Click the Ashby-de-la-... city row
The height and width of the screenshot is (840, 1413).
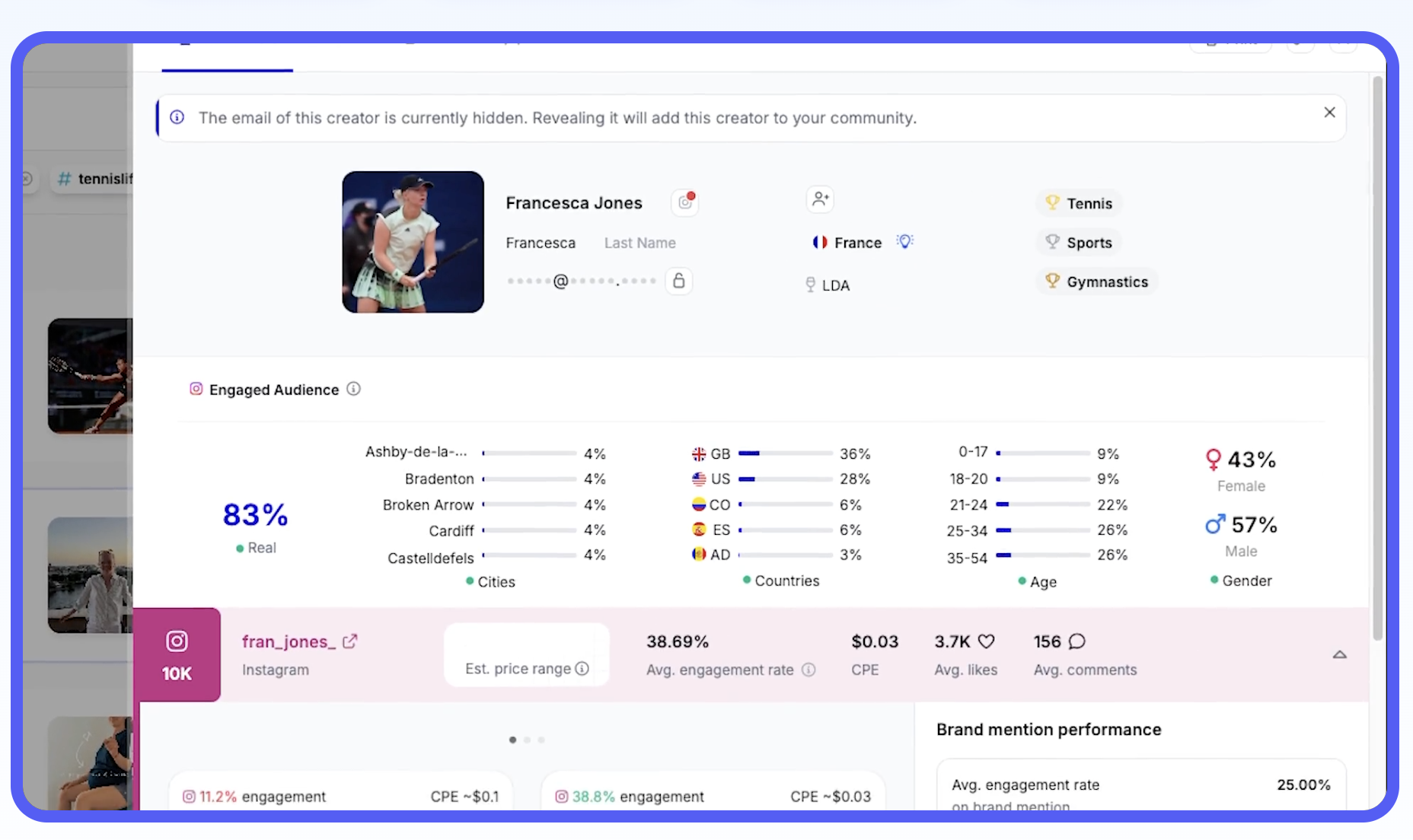[x=486, y=453]
